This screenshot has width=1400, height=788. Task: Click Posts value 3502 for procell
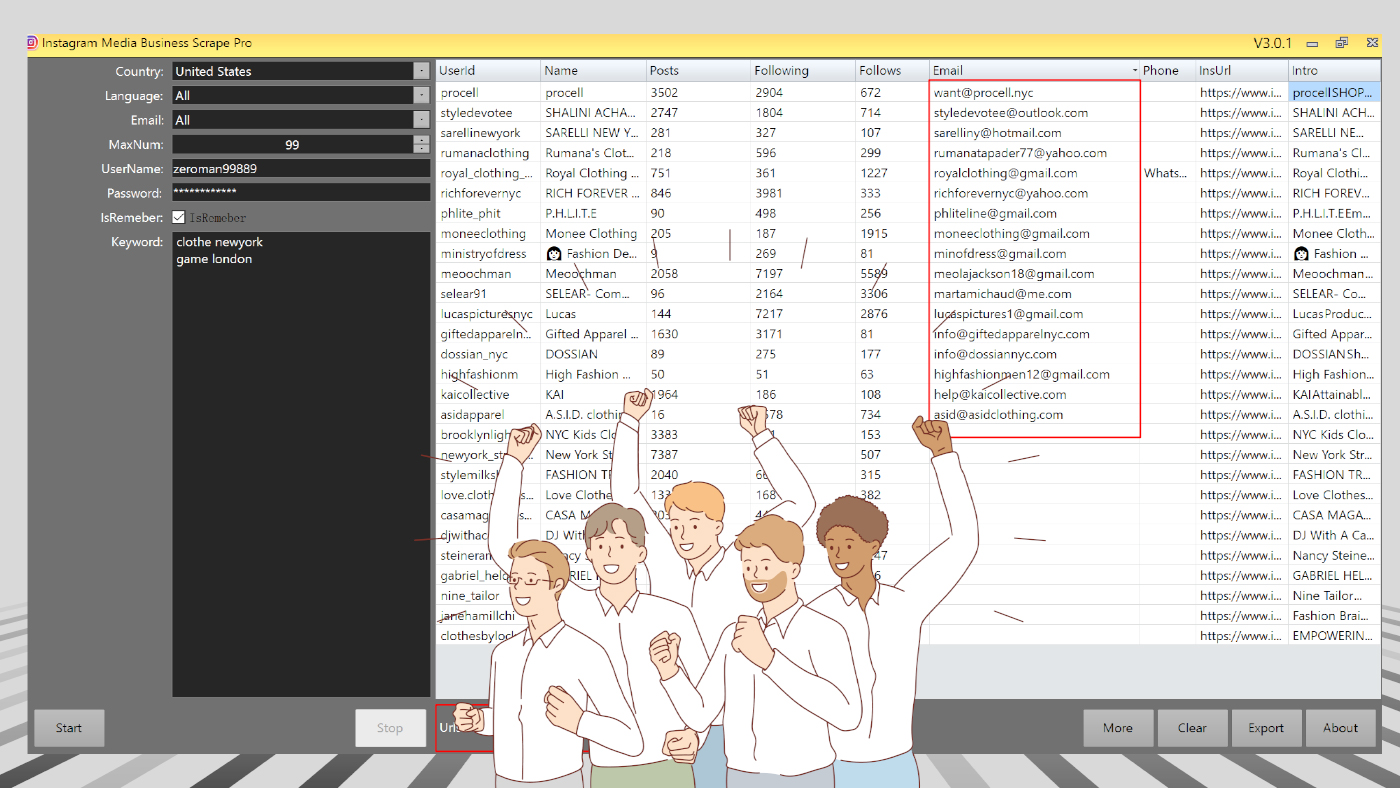tap(699, 93)
